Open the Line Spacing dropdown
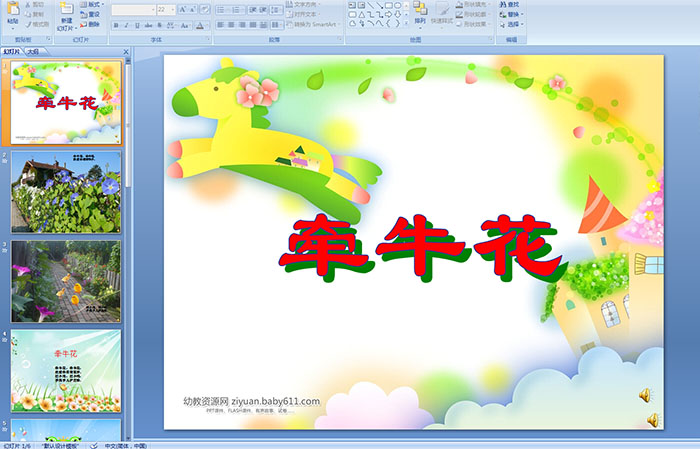 click(x=277, y=10)
